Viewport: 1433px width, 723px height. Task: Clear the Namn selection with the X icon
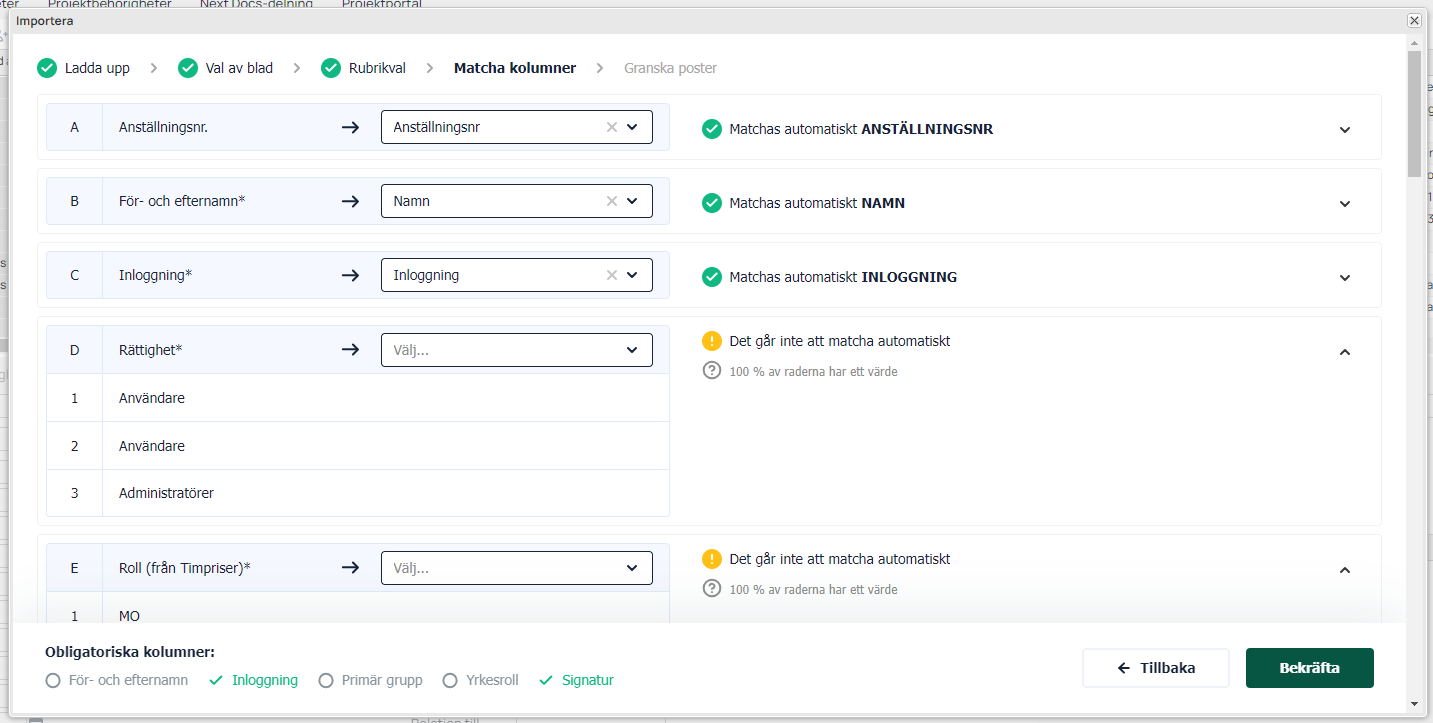612,201
